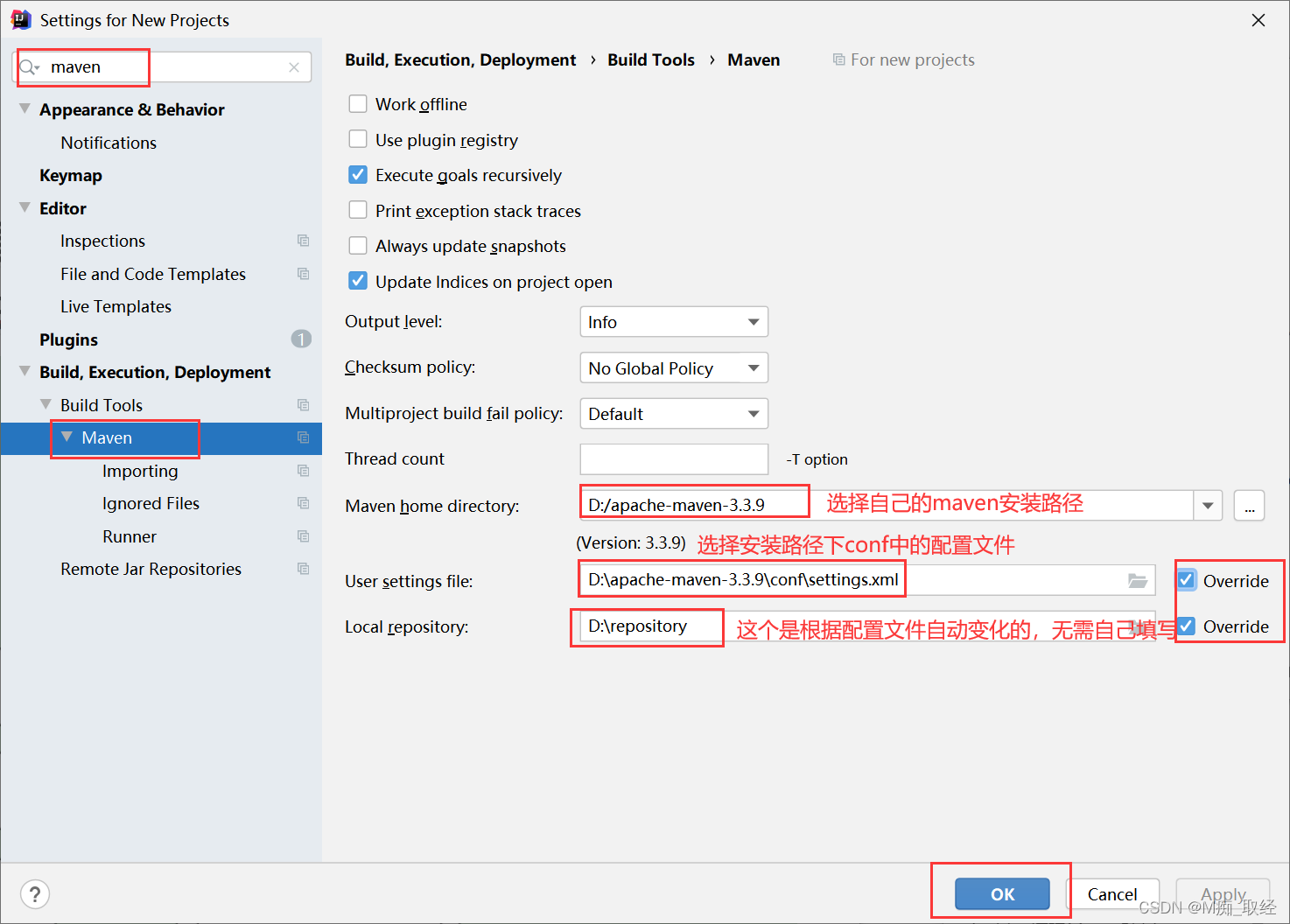Viewport: 1290px width, 924px height.
Task: Click the project-level copy icon beside Inspections
Action: coord(303,241)
